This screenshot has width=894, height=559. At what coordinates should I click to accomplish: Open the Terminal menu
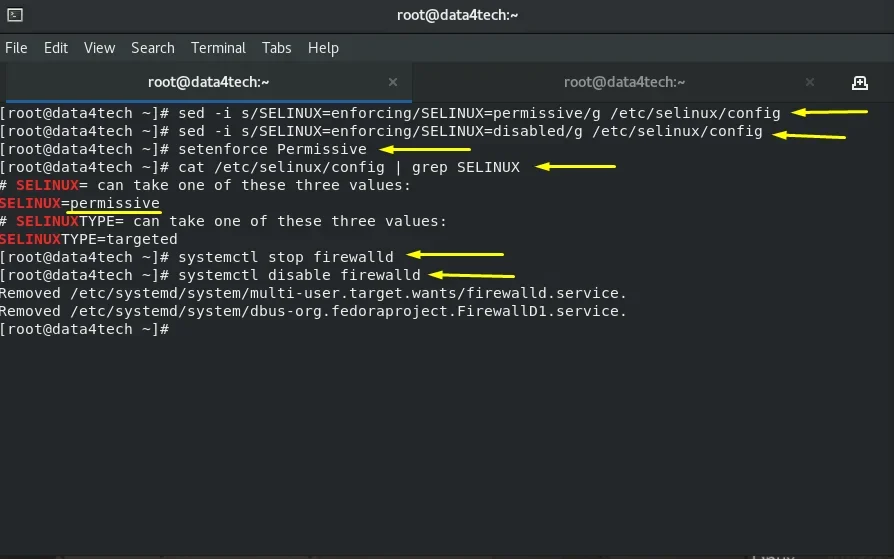point(218,48)
